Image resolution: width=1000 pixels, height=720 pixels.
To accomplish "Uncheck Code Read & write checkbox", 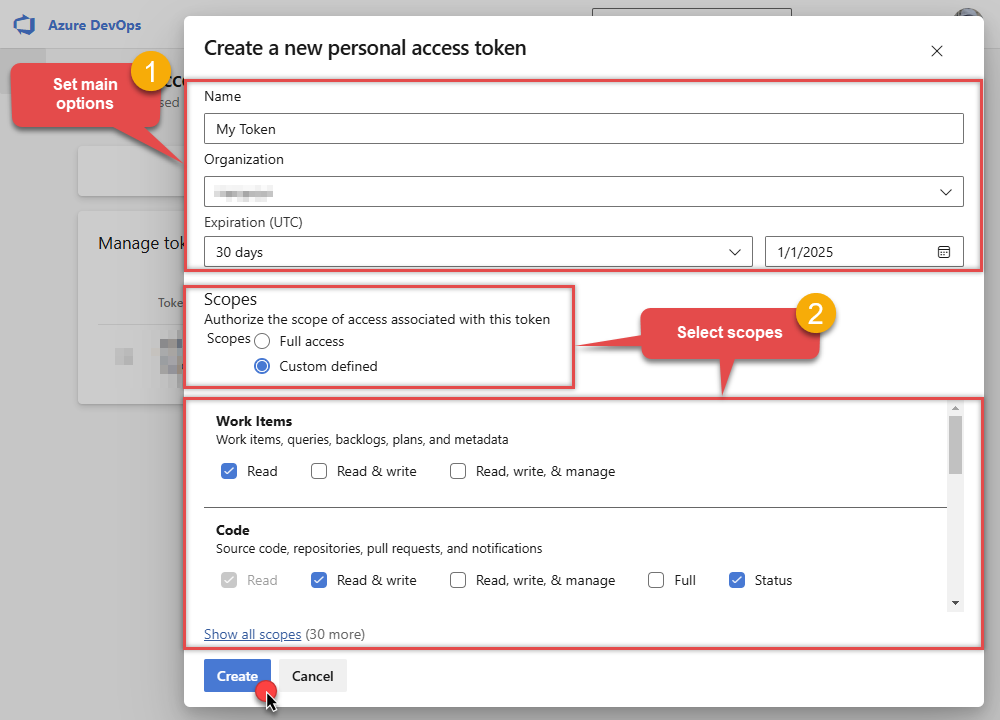I will [x=319, y=580].
